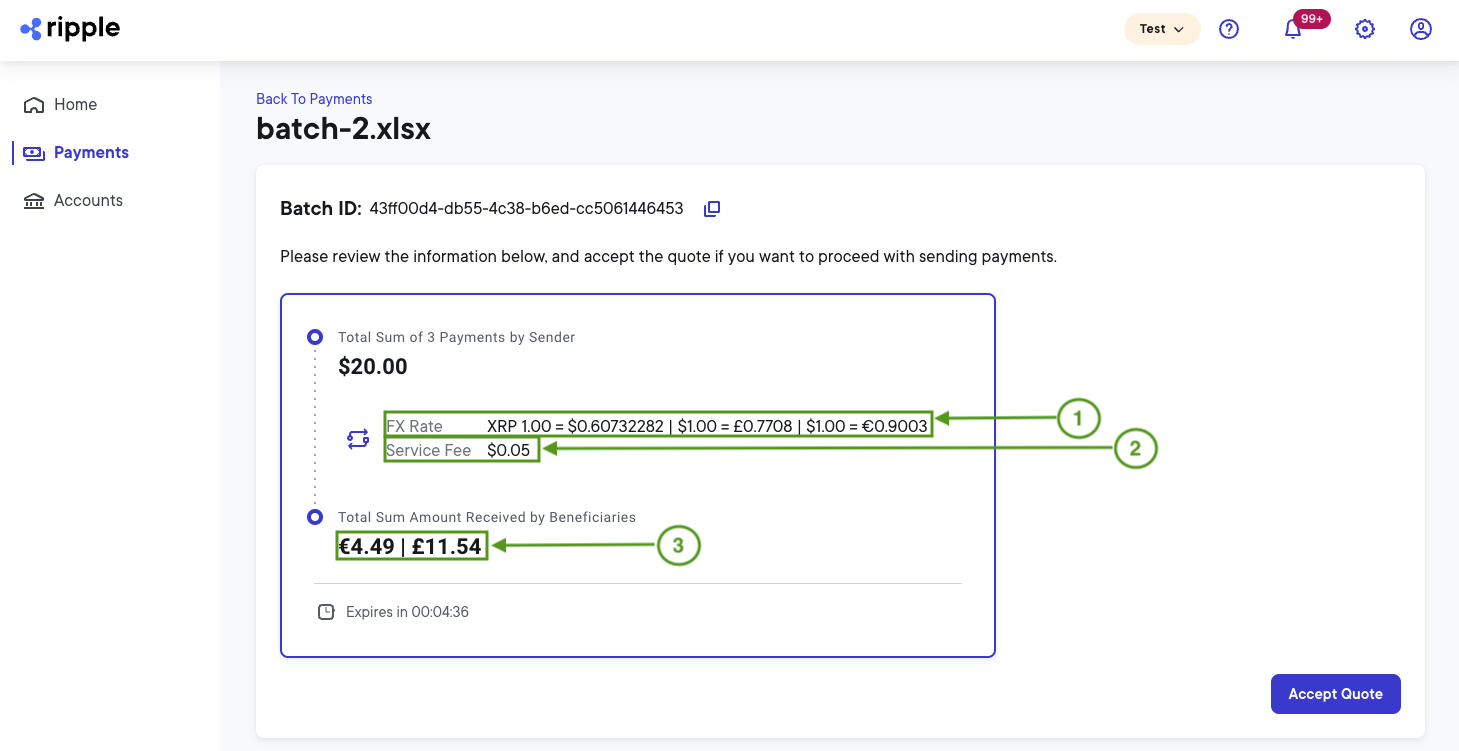The image size is (1459, 751).
Task: Copy the Batch ID using the copy icon
Action: click(x=711, y=208)
